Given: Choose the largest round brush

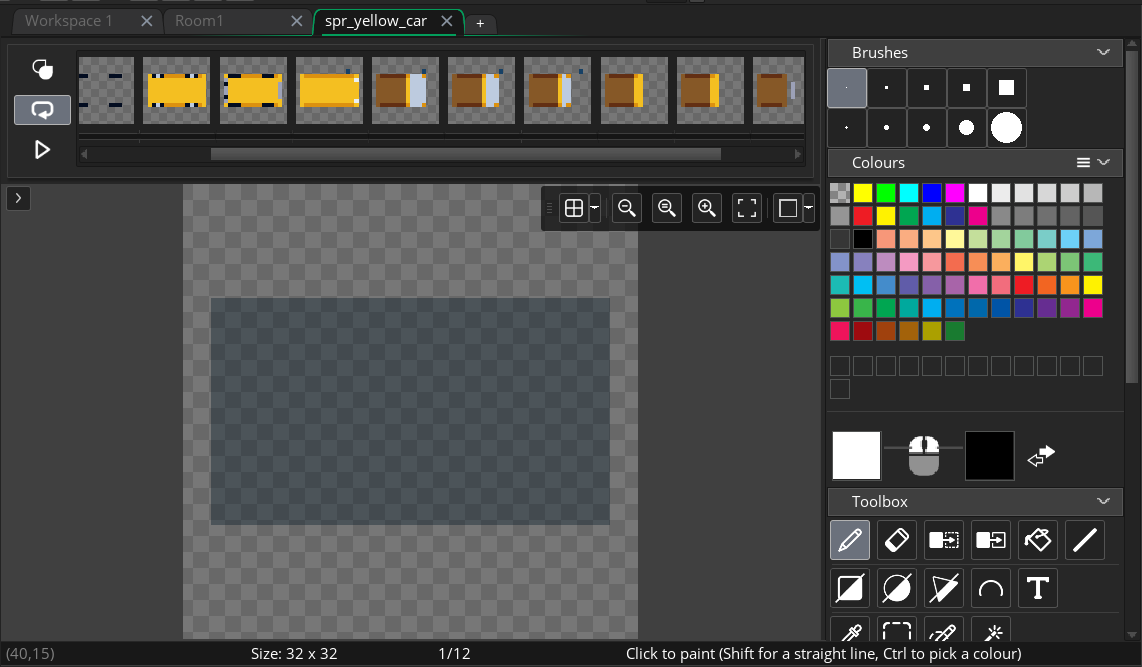Looking at the screenshot, I should pyautogui.click(x=1006, y=128).
